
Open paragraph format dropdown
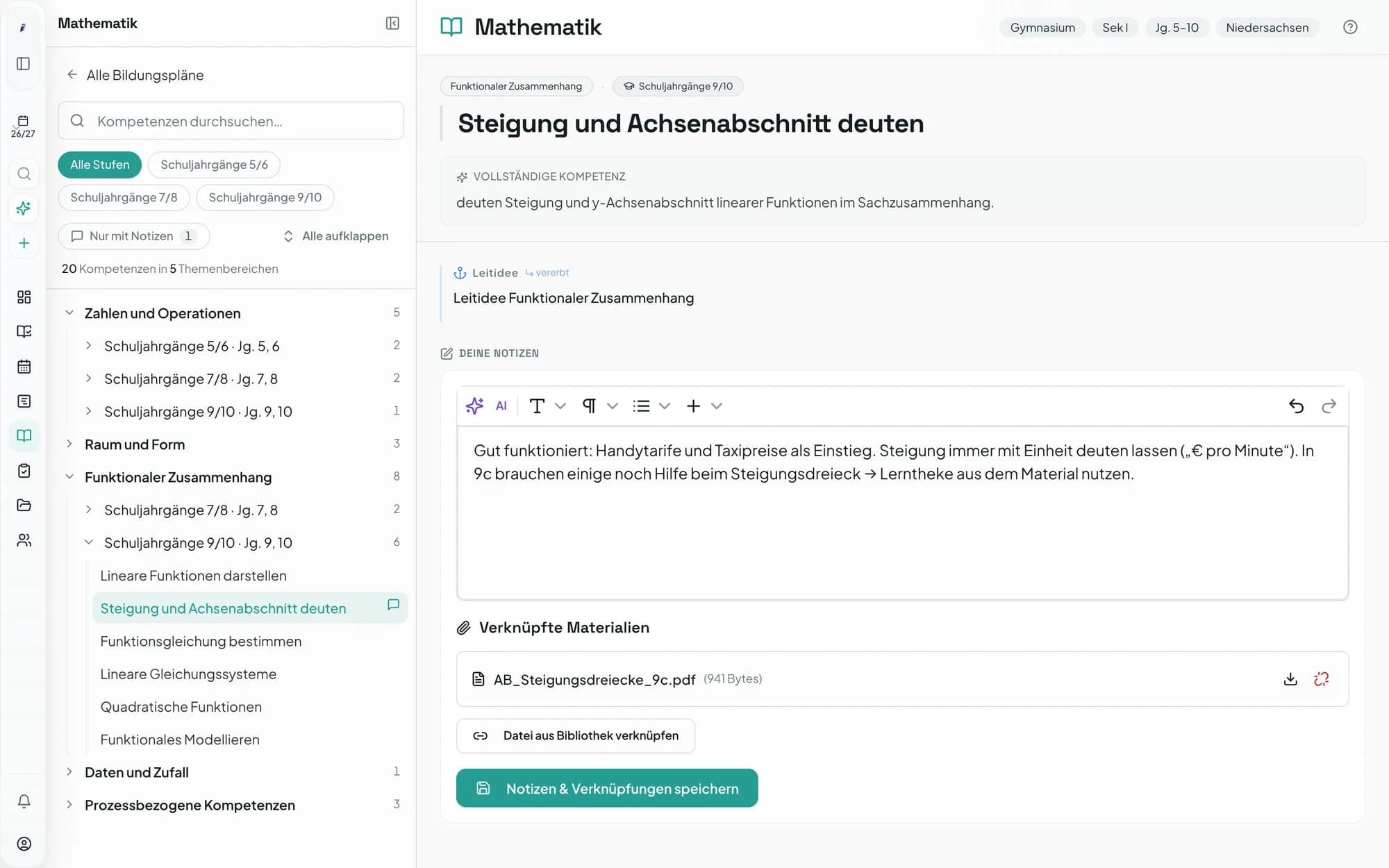(600, 406)
